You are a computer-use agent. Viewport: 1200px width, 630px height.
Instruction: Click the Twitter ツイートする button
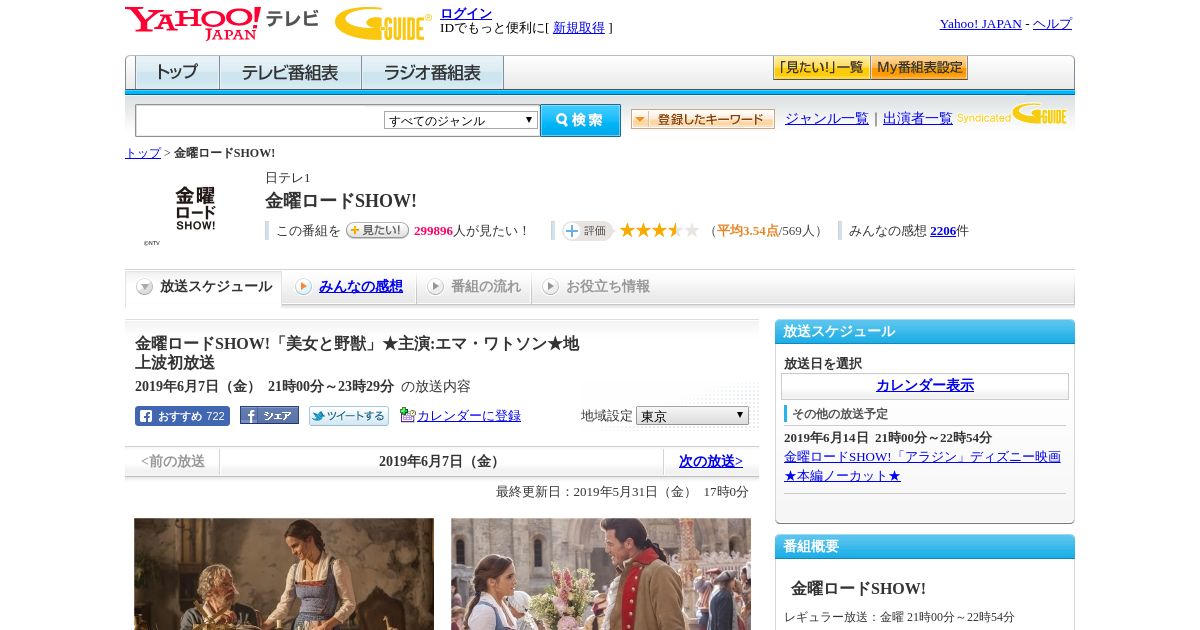click(348, 416)
